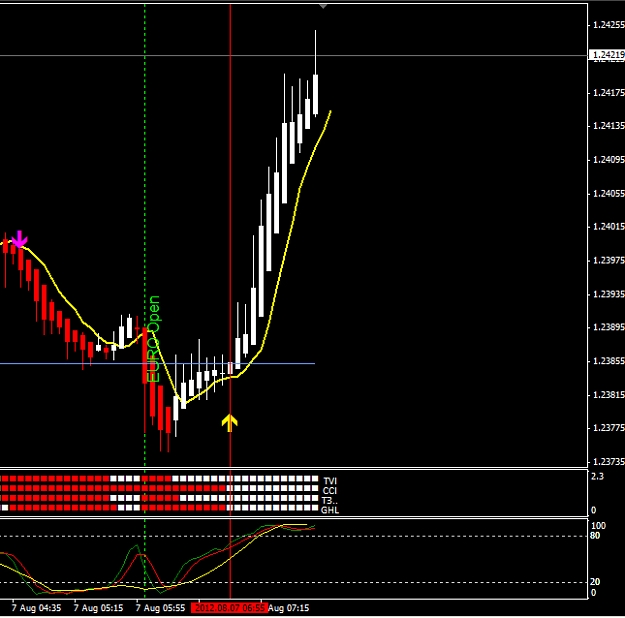Click the magenta down arrow sell signal

[20, 239]
